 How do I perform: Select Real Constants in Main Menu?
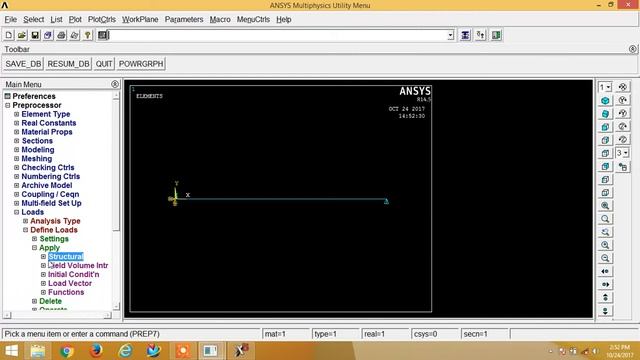pyautogui.click(x=49, y=123)
